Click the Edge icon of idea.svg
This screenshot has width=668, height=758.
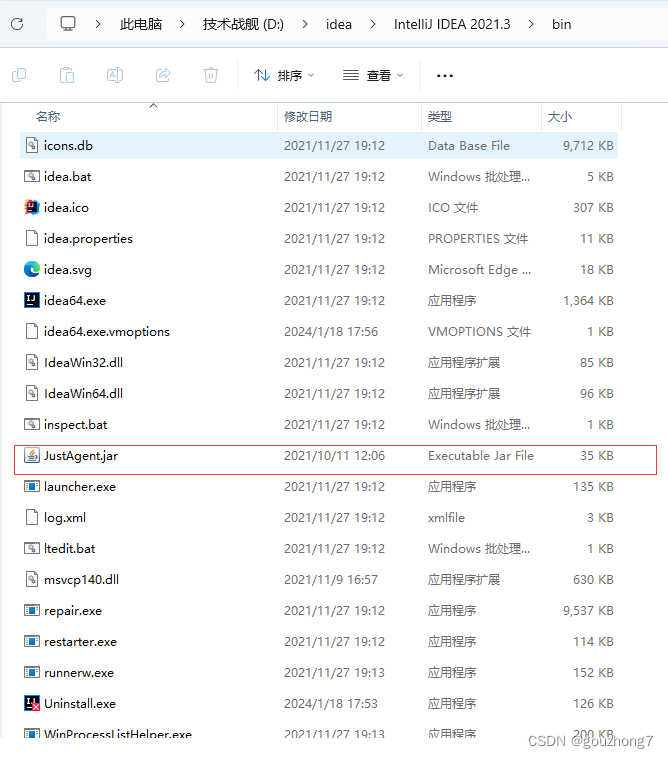(x=32, y=269)
